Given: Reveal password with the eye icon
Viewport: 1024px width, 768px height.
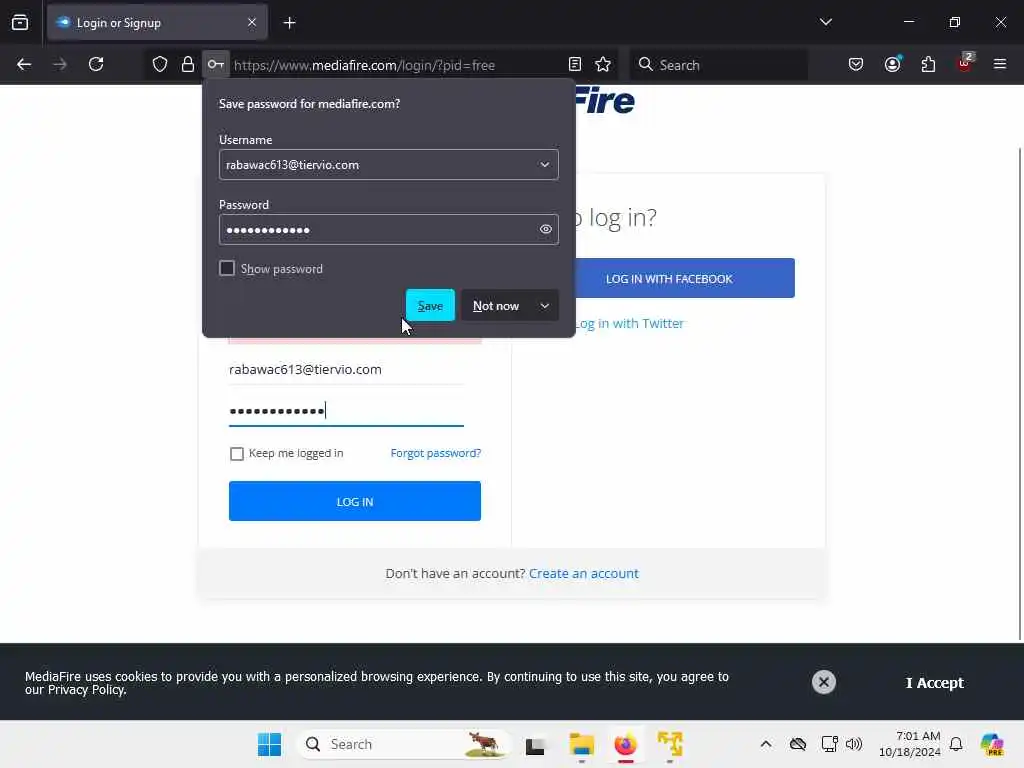Looking at the screenshot, I should (545, 229).
